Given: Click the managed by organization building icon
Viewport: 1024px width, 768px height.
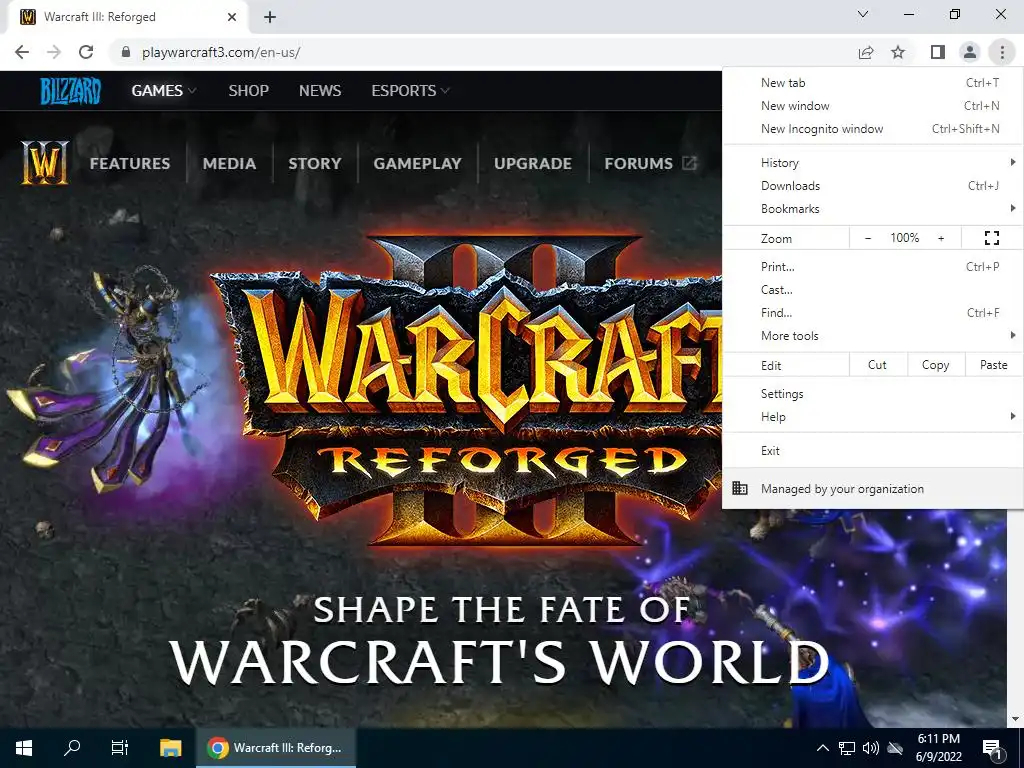Looking at the screenshot, I should (x=740, y=488).
